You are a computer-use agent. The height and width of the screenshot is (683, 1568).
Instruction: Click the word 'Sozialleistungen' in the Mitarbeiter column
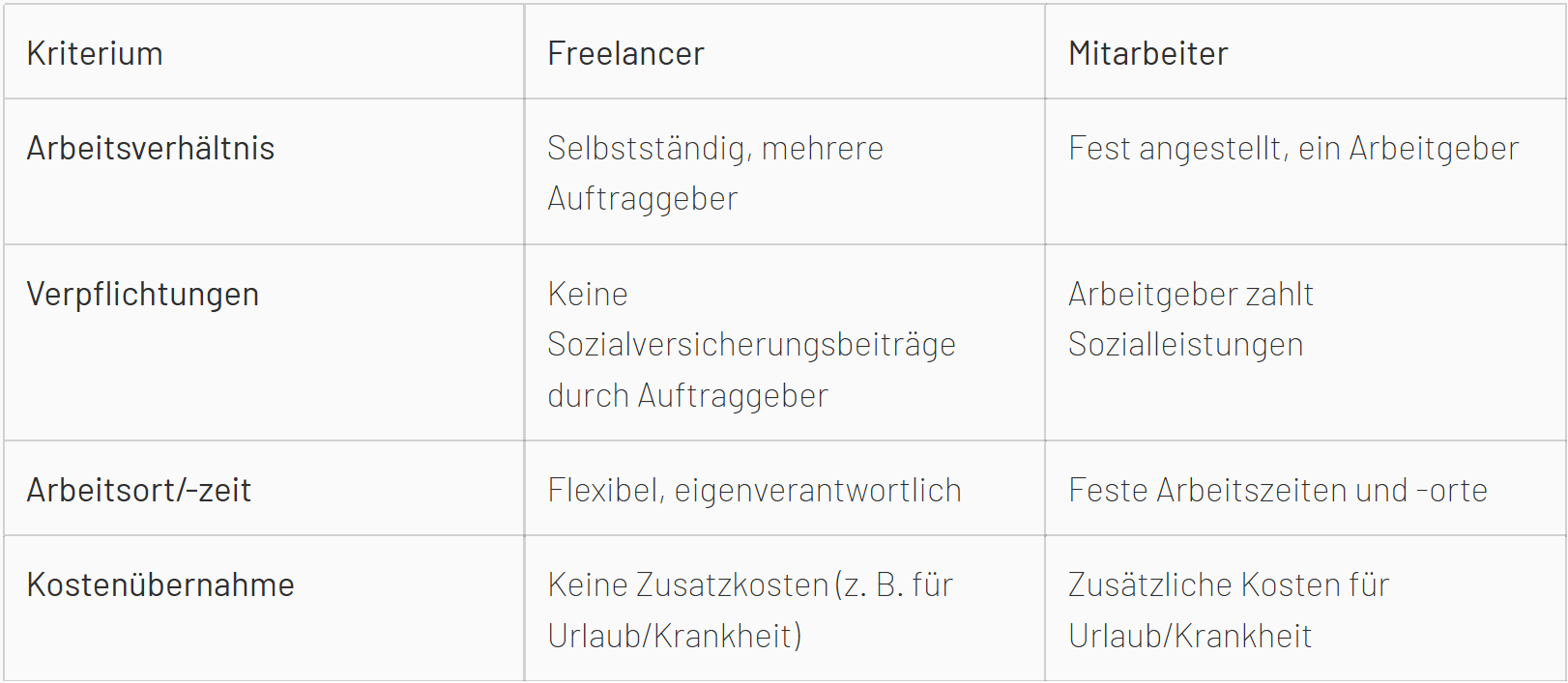pyautogui.click(x=1186, y=345)
